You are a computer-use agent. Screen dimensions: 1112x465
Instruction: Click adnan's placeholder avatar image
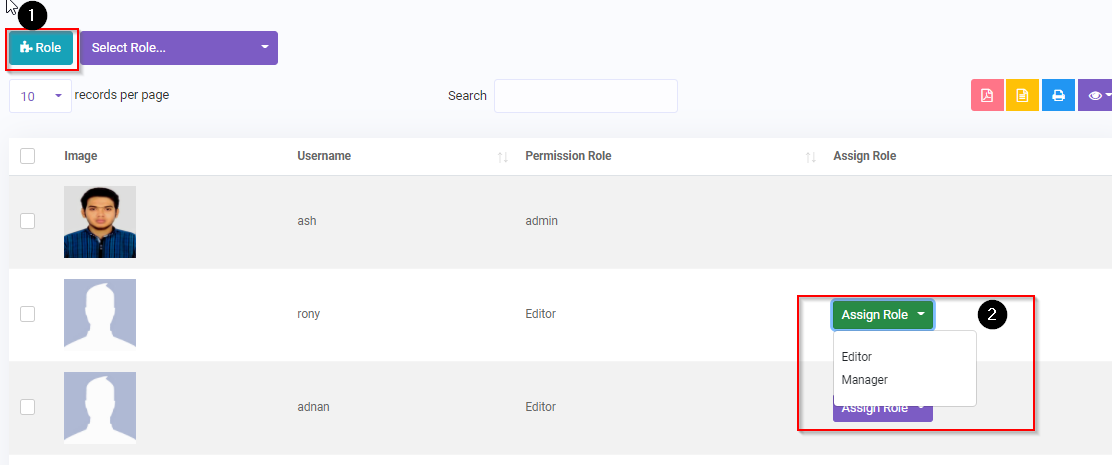click(100, 407)
